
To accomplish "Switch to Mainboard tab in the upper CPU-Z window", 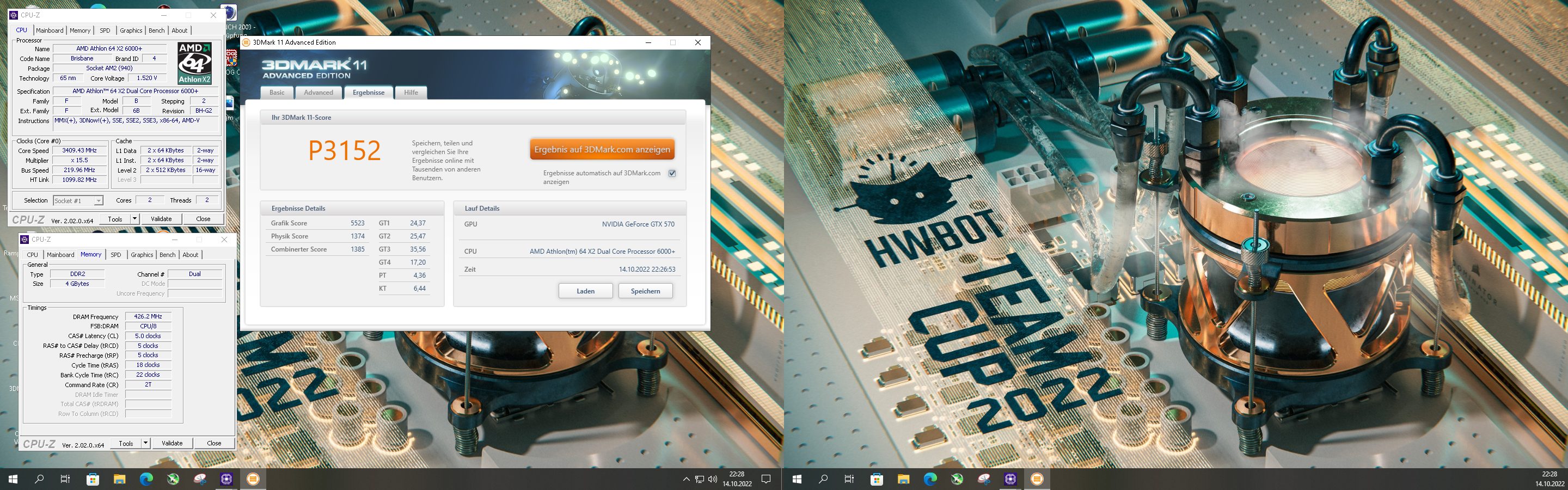I will pos(50,30).
